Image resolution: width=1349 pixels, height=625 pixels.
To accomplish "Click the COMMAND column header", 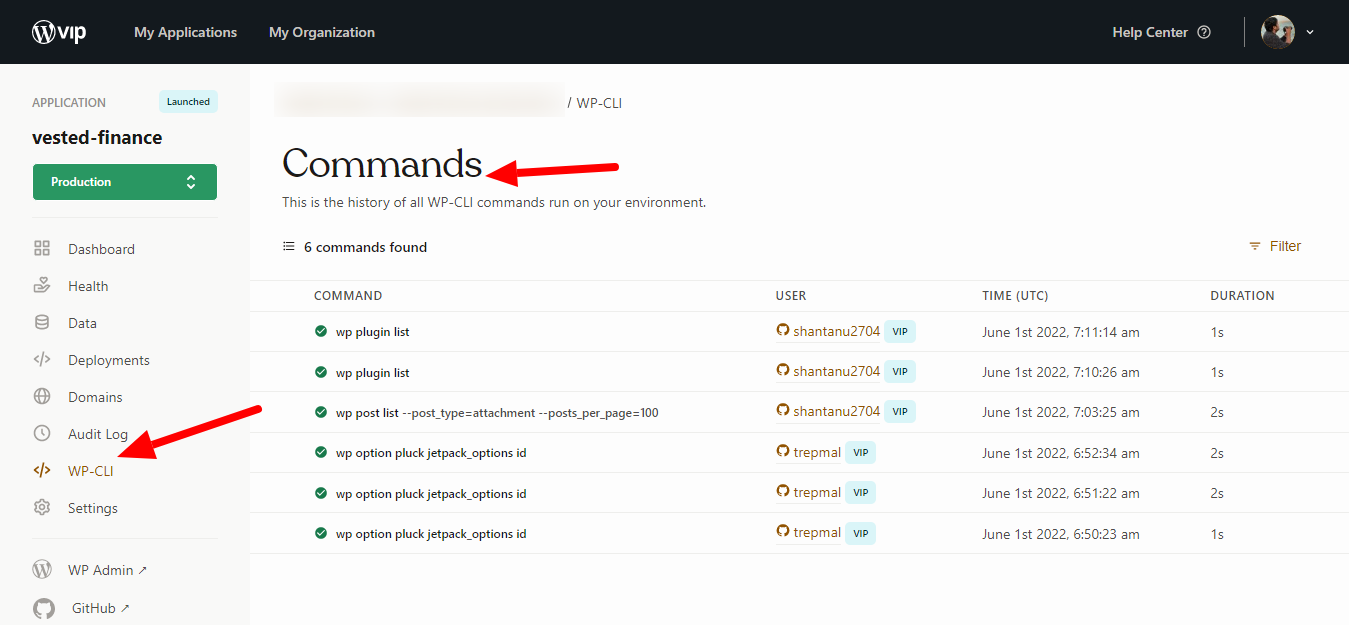I will (348, 296).
